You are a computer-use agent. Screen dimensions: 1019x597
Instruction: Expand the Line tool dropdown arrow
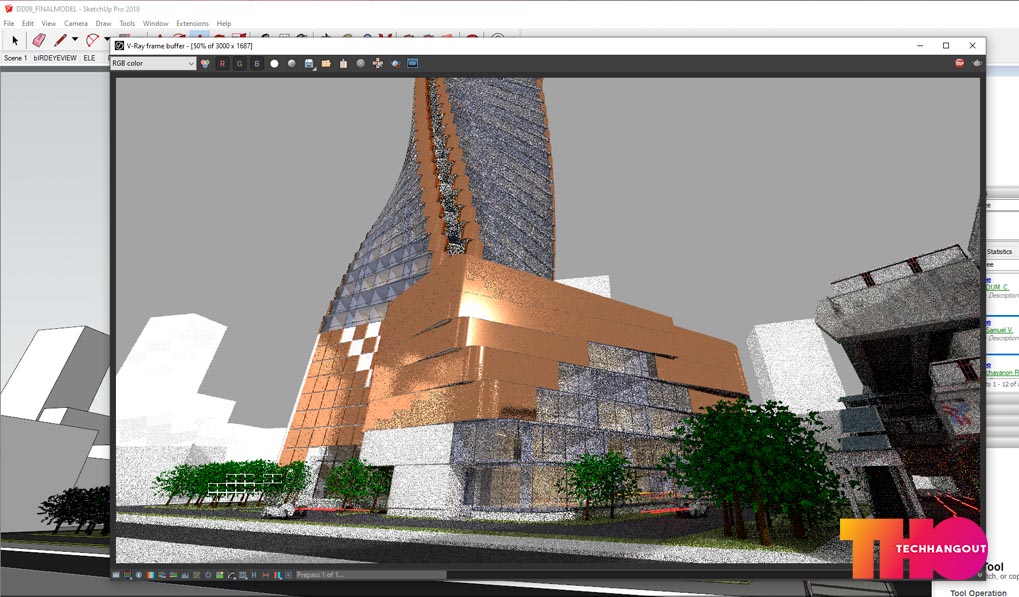click(x=75, y=40)
